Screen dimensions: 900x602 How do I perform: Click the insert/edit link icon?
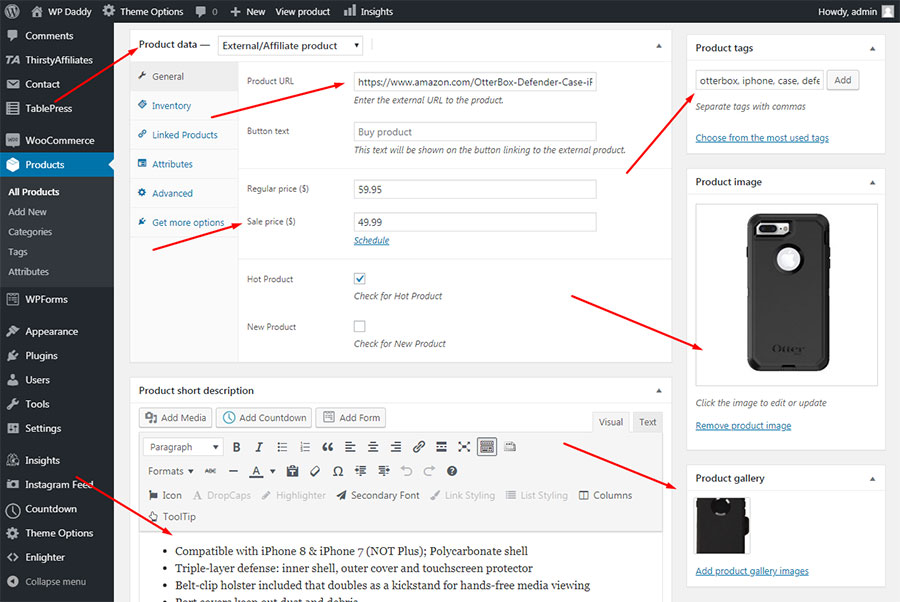click(419, 447)
